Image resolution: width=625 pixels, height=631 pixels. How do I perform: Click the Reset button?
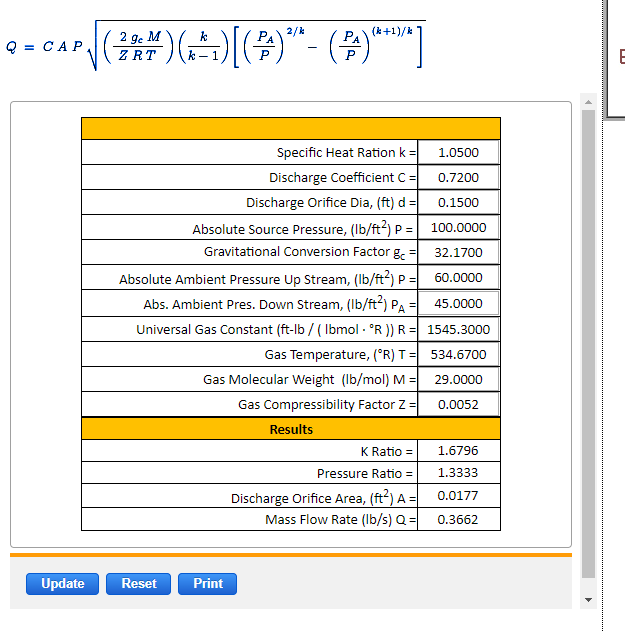click(x=138, y=584)
